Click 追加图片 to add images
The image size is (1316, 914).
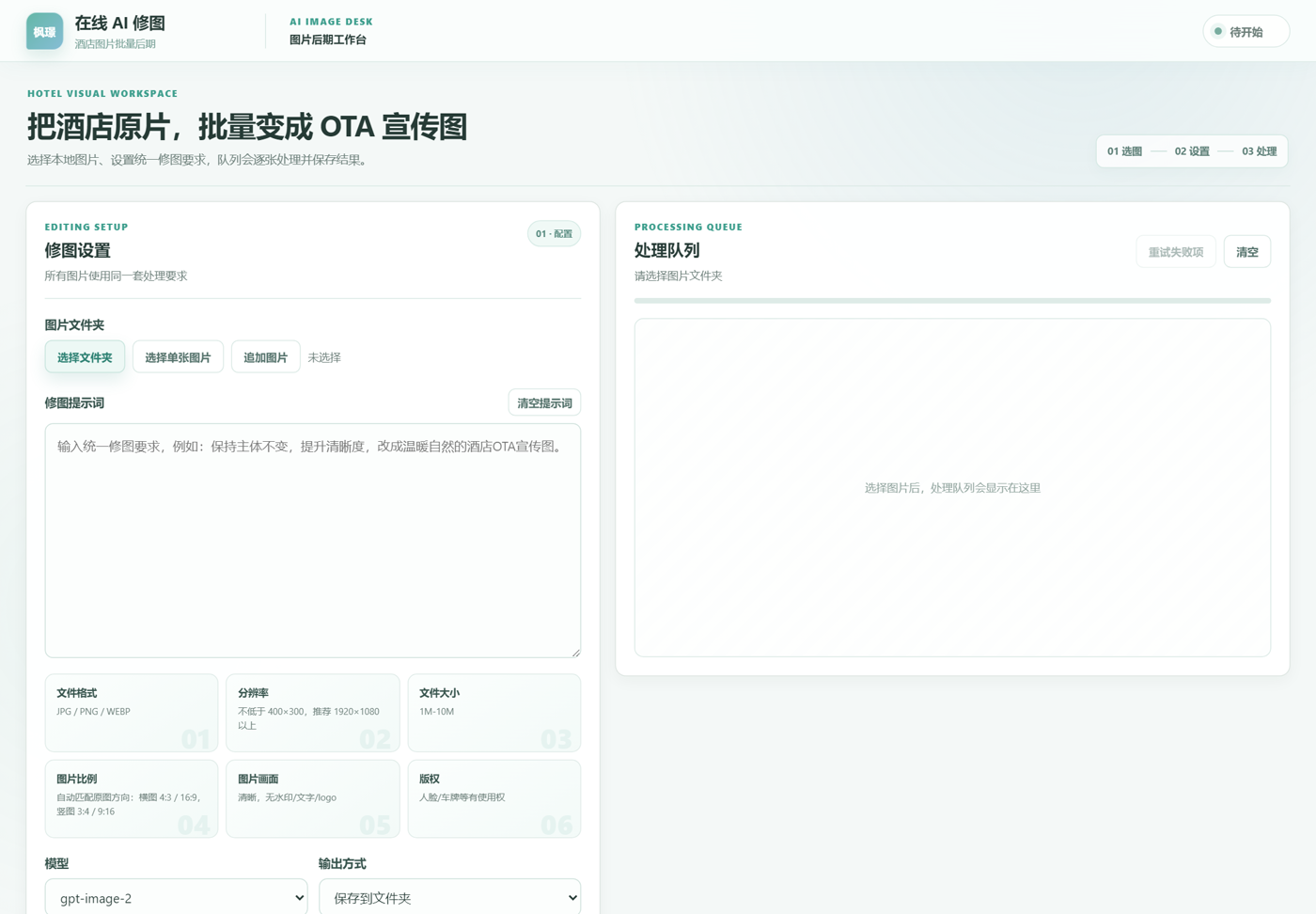(265, 357)
